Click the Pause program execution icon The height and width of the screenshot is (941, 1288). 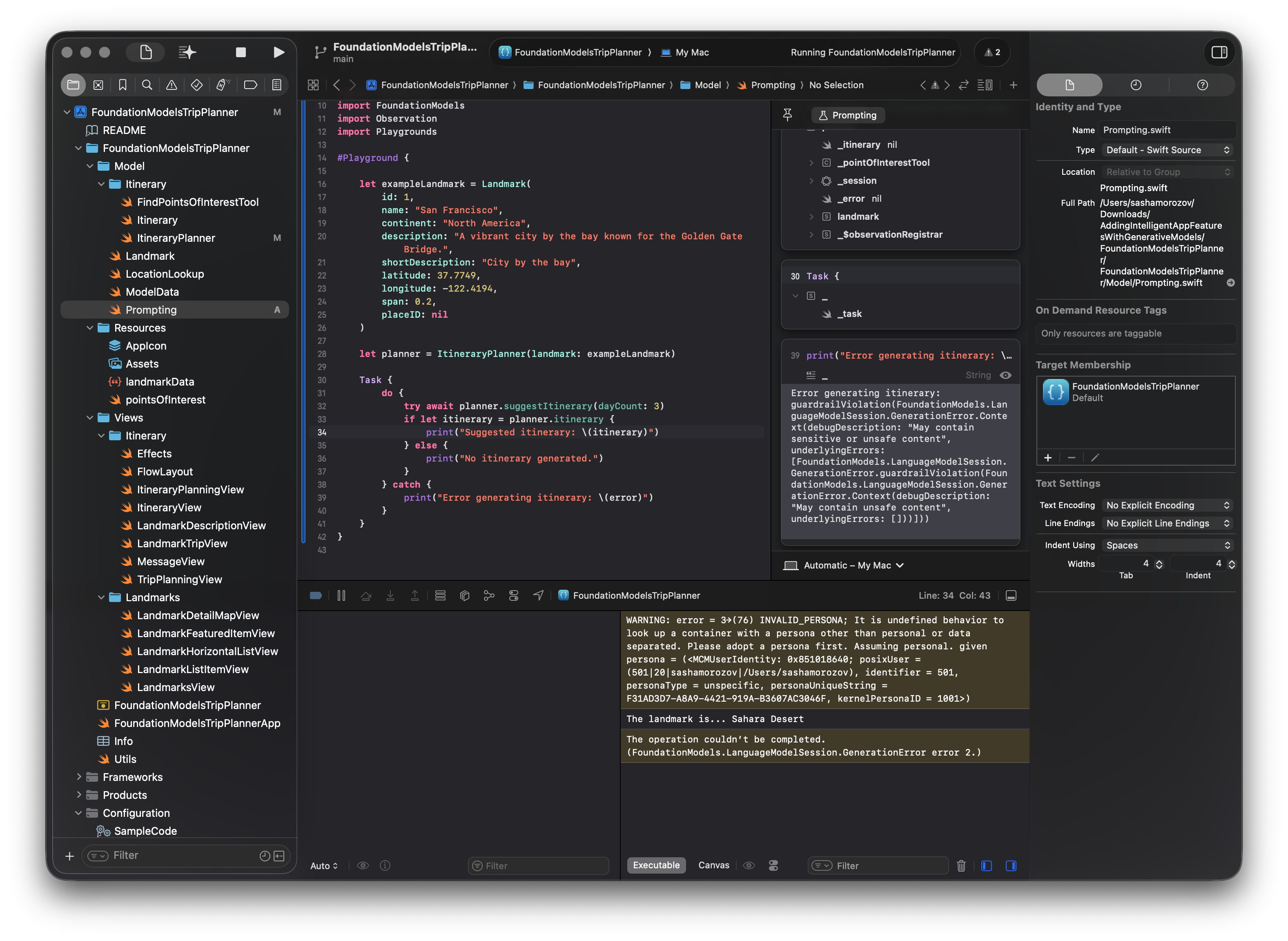tap(341, 596)
